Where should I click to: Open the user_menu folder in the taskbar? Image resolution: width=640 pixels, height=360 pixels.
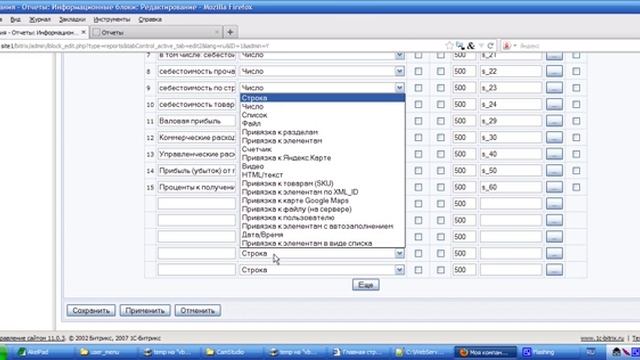coord(100,352)
